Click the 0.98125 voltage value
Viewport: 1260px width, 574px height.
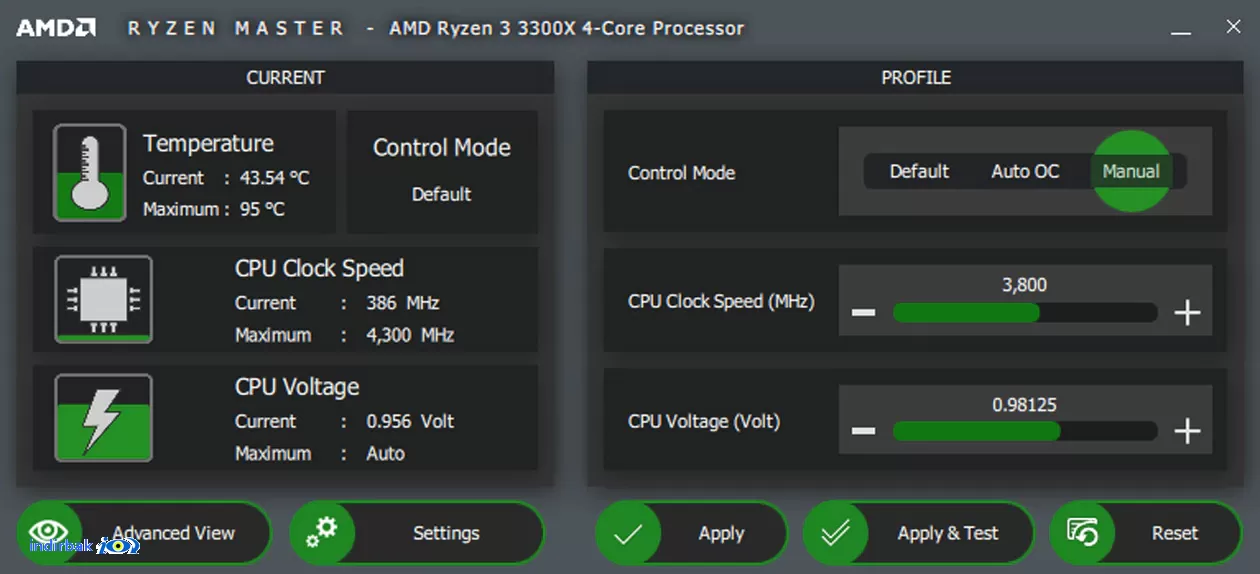tap(1025, 405)
